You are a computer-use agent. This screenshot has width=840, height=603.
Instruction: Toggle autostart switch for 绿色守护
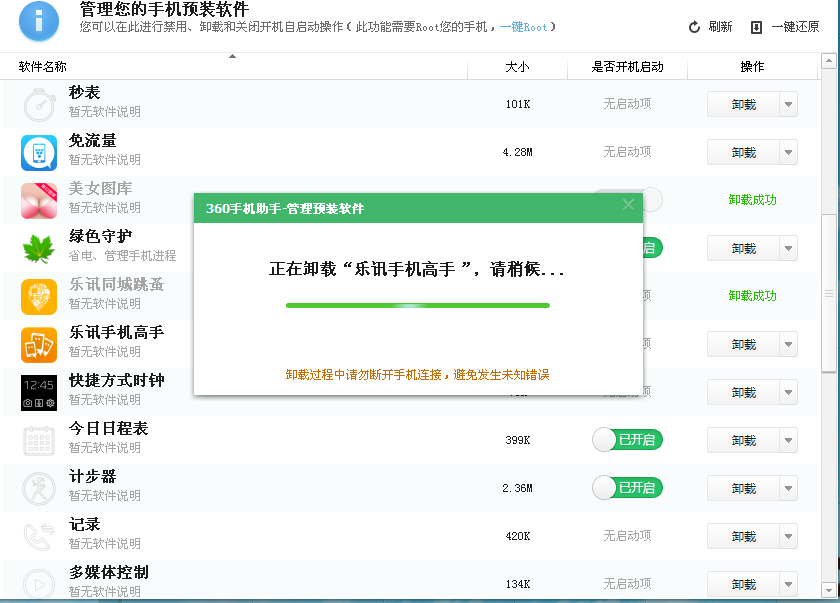pyautogui.click(x=653, y=248)
